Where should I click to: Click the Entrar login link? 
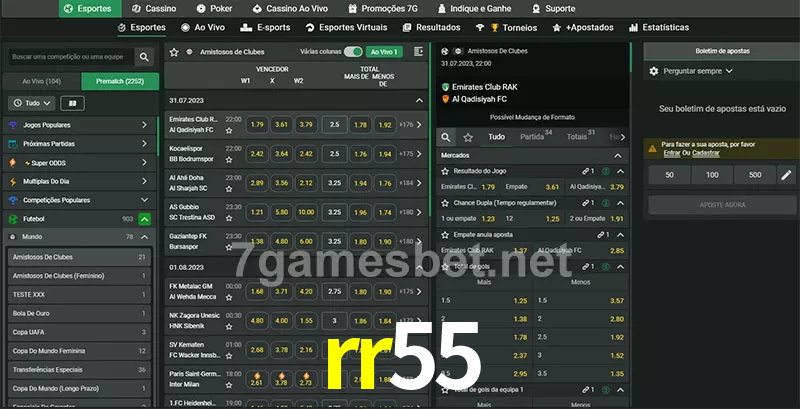[x=671, y=153]
